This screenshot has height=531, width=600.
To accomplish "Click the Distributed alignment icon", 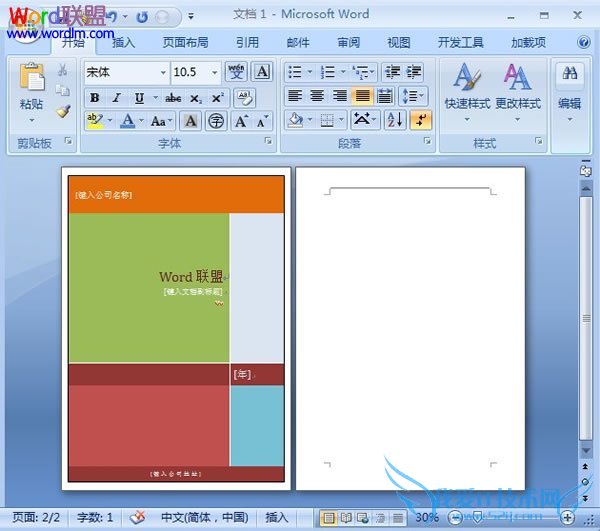I will click(384, 96).
